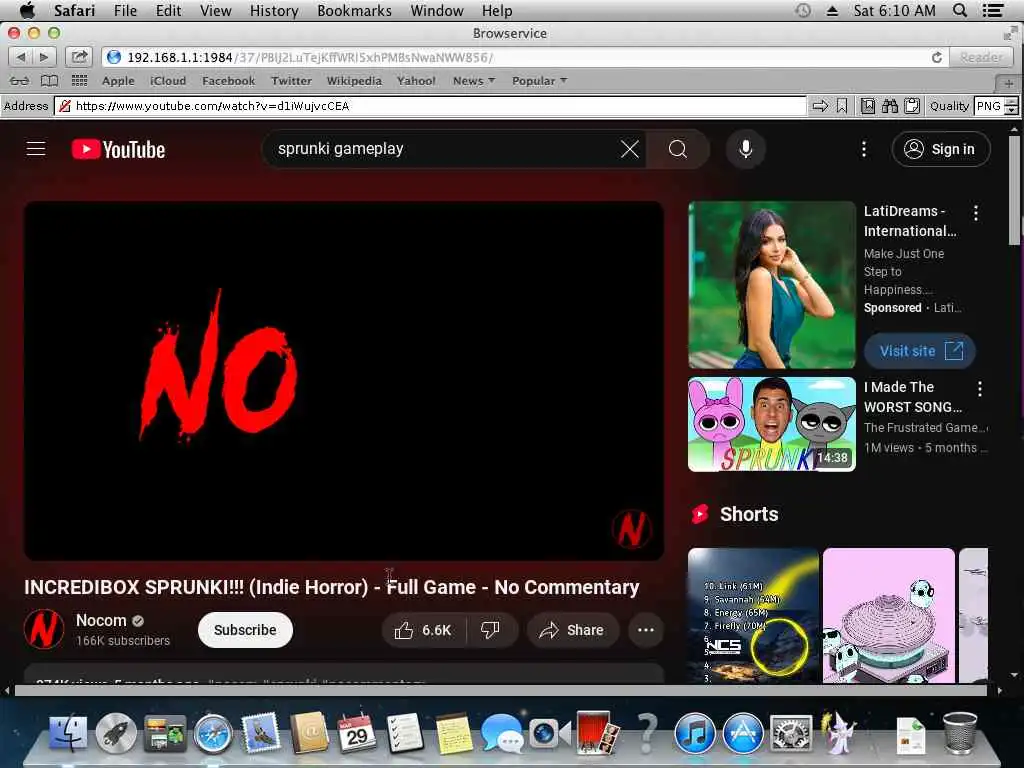Open the Yahoo! bookmark
The width and height of the screenshot is (1024, 768).
click(416, 81)
